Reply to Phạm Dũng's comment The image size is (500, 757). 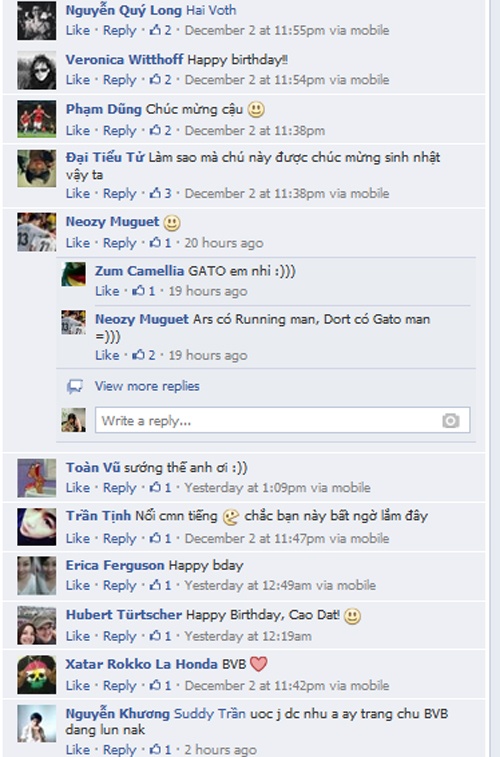pyautogui.click(x=120, y=131)
